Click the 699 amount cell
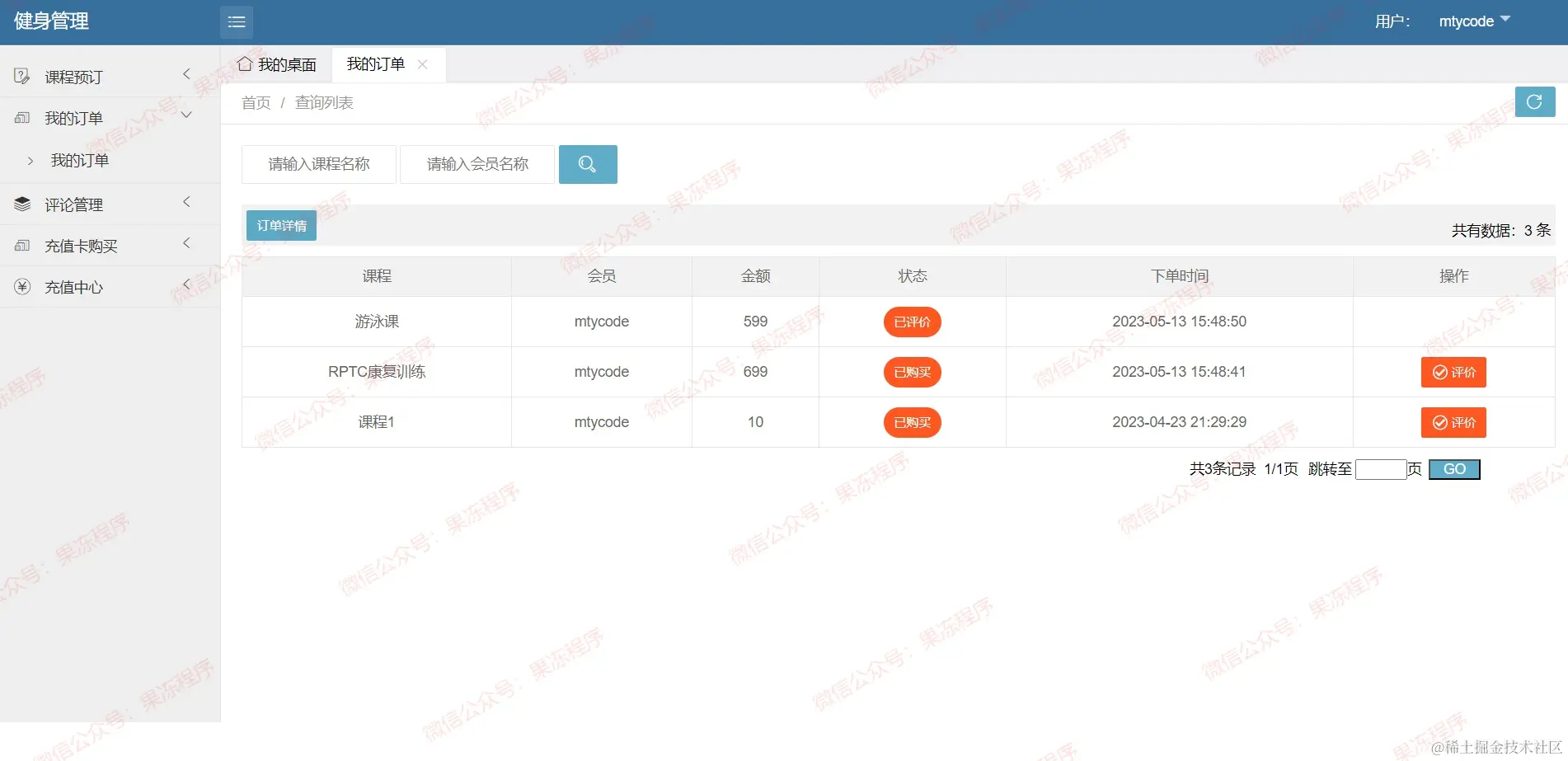The width and height of the screenshot is (1568, 761). (755, 372)
